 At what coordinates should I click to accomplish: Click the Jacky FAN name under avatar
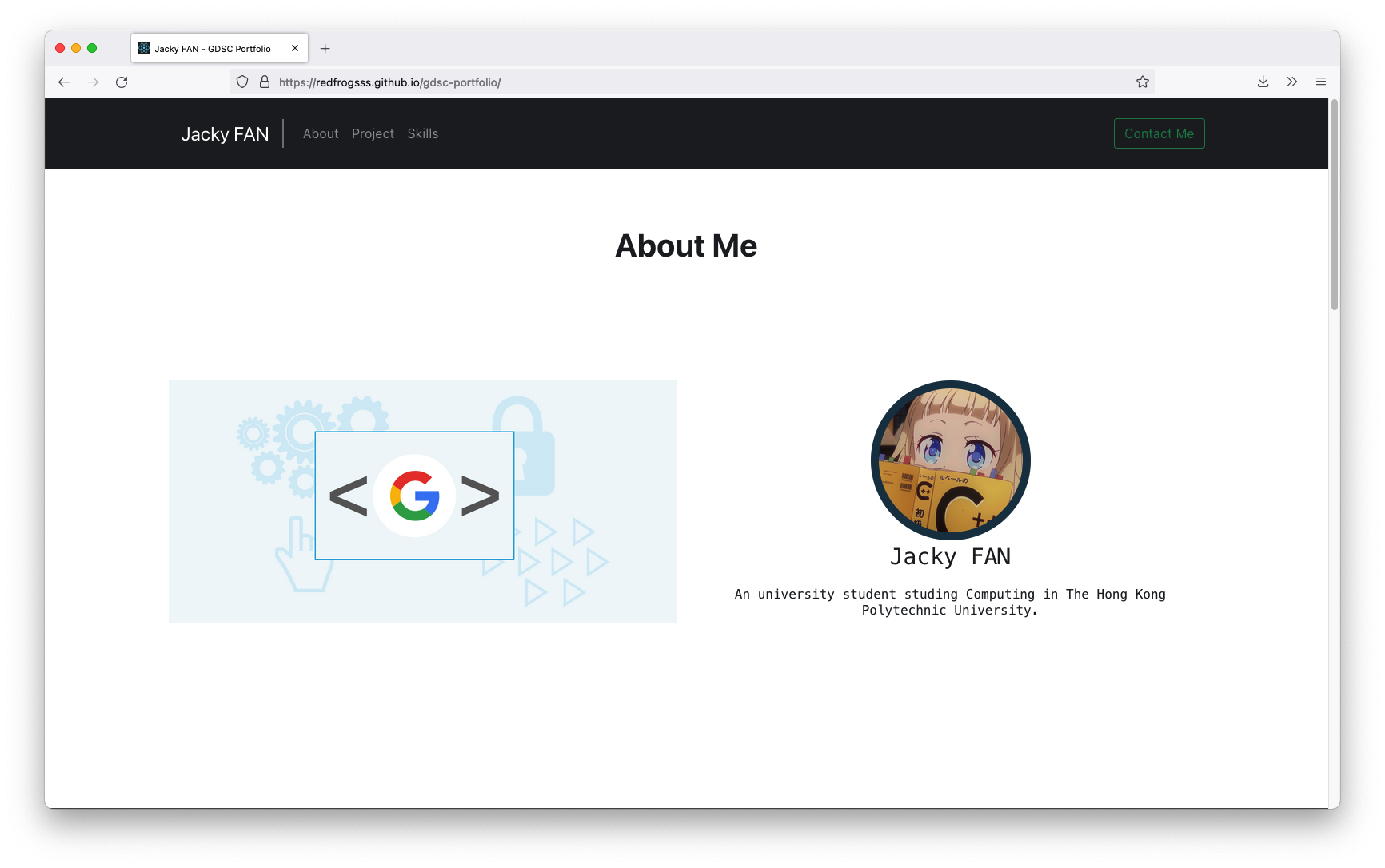click(x=950, y=556)
